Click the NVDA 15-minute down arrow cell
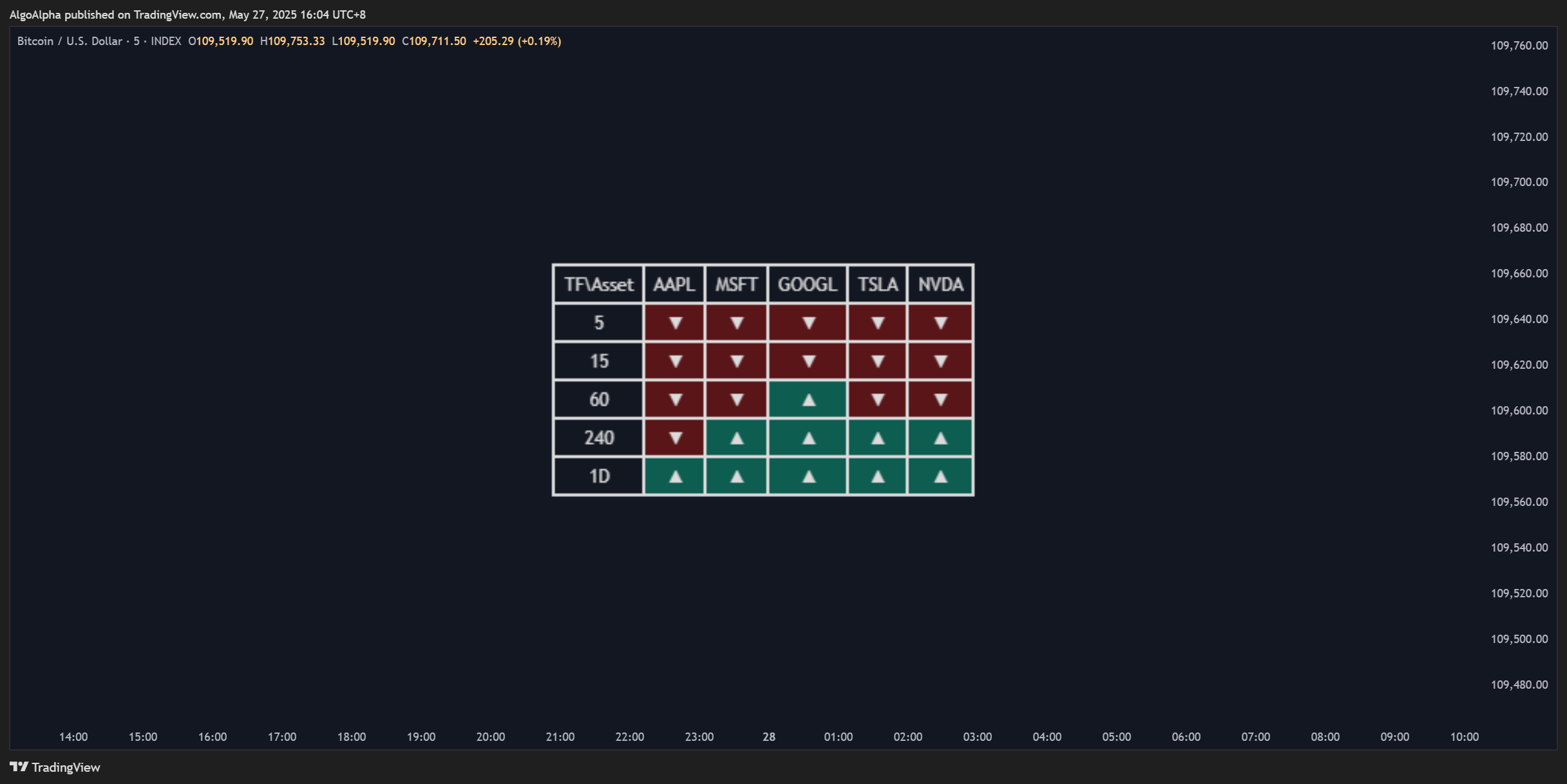 click(940, 361)
